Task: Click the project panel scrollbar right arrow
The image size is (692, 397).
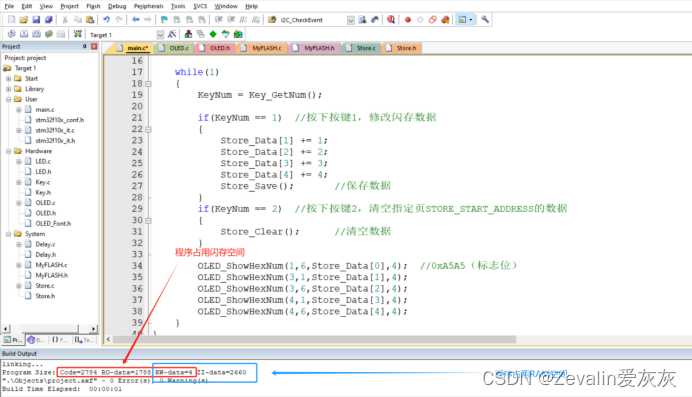Action: pyautogui.click(x=93, y=329)
